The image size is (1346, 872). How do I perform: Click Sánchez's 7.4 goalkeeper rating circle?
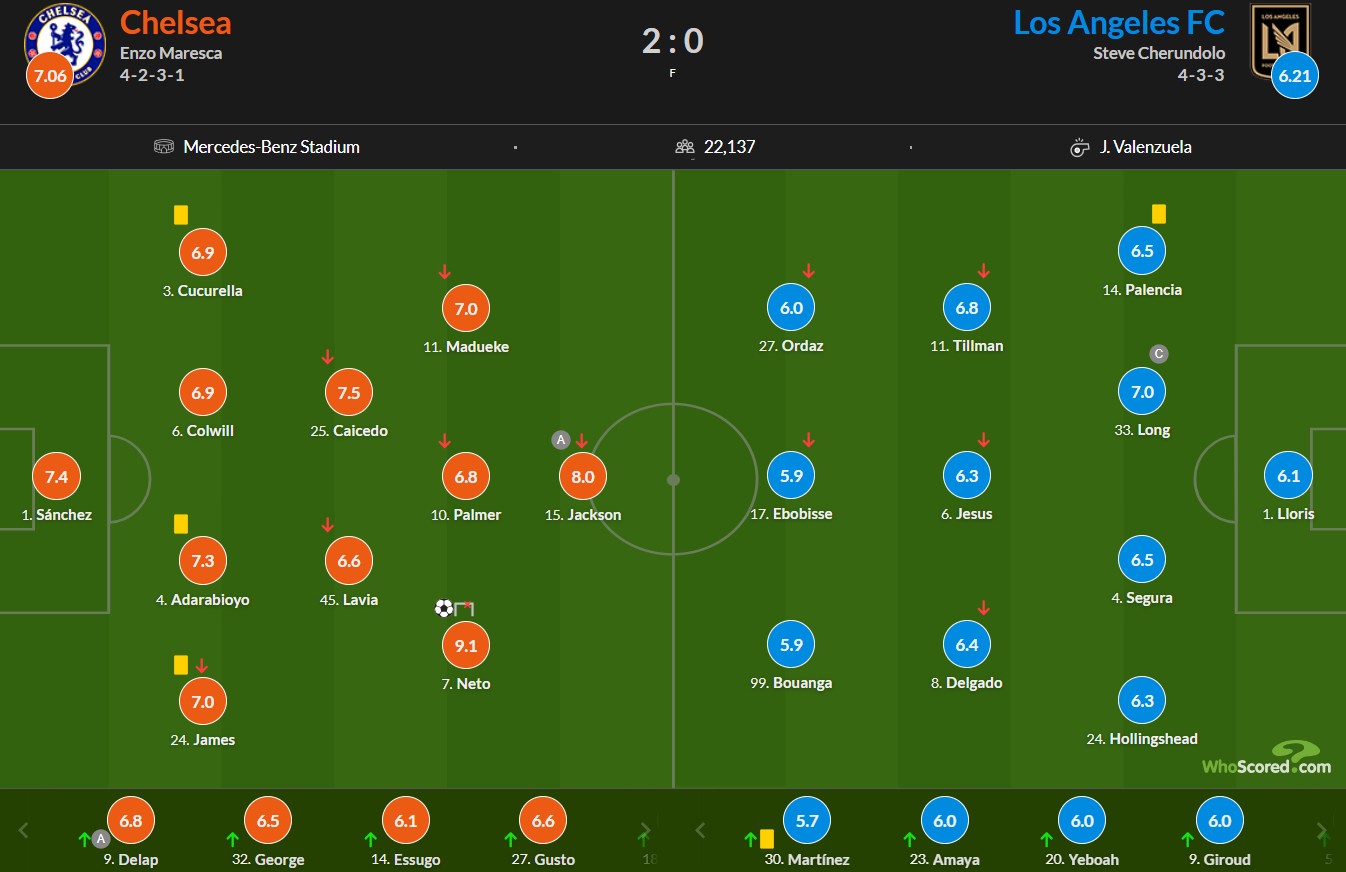point(56,477)
